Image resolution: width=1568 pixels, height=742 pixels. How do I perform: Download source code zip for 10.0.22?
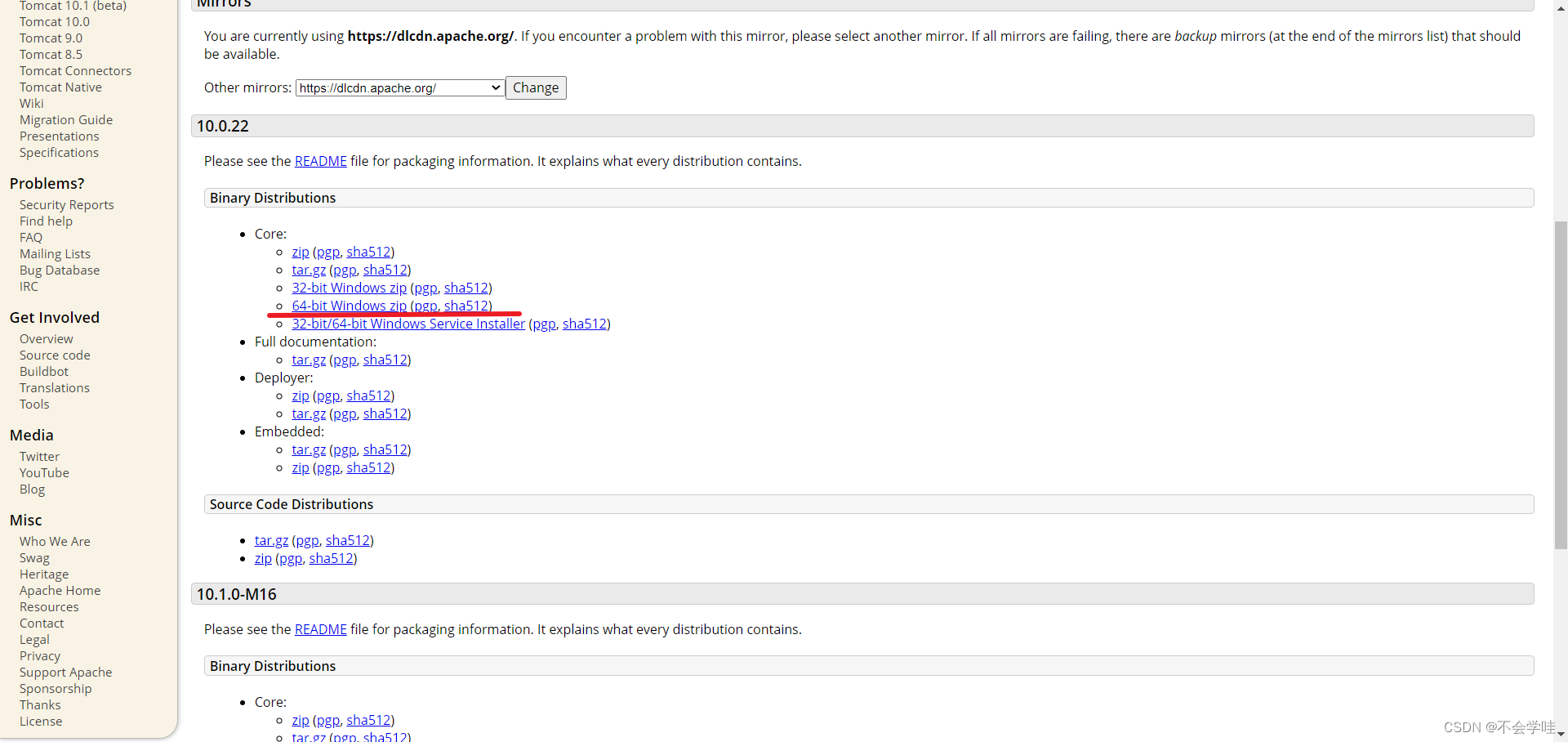(x=263, y=558)
